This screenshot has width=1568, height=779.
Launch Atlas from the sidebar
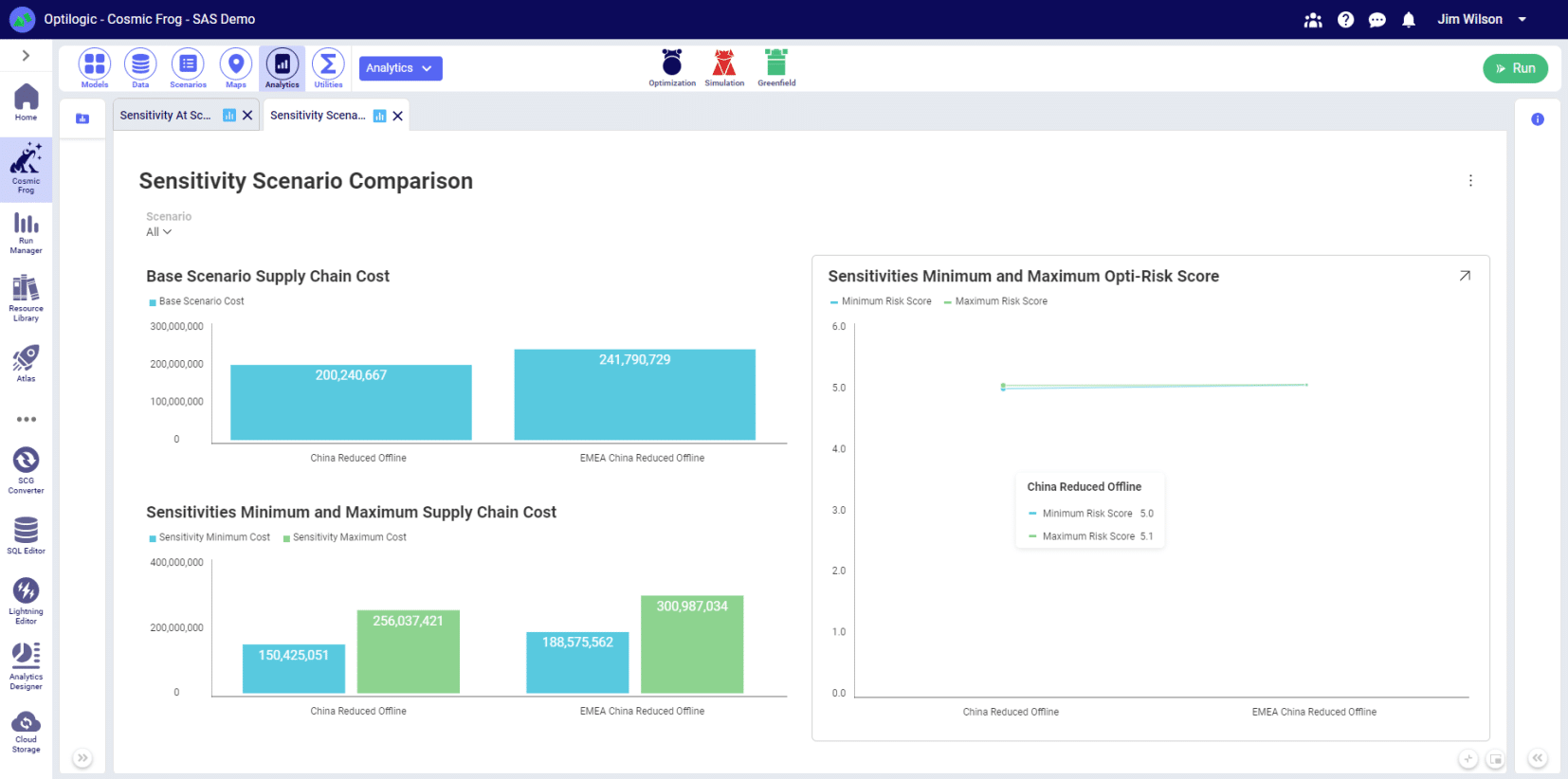pos(26,364)
